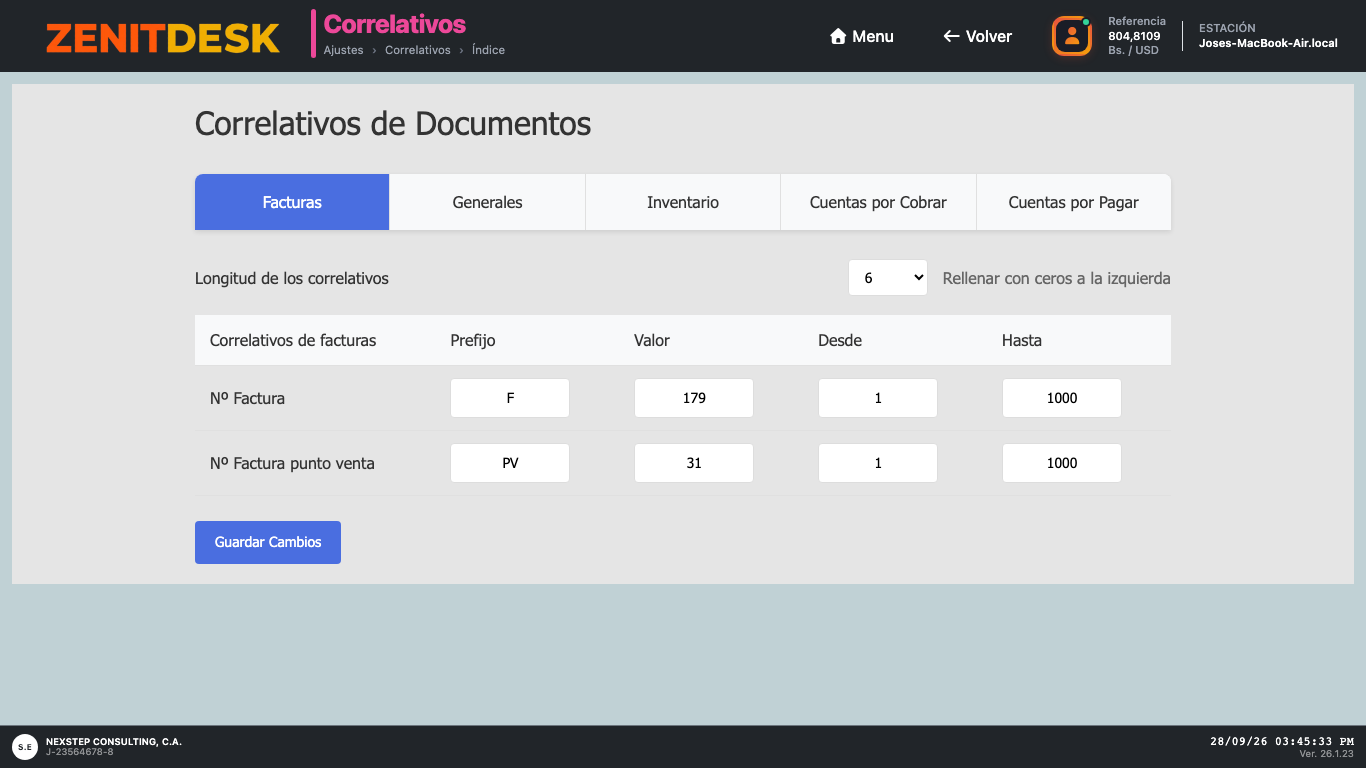
Task: Click the Desde column header
Action: click(x=840, y=340)
